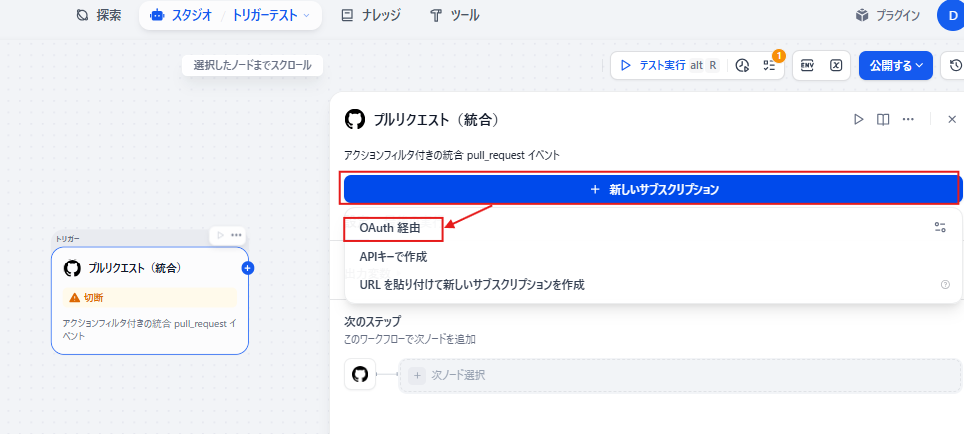
Task: Open the panel three-dot more menu
Action: pyautogui.click(x=908, y=119)
